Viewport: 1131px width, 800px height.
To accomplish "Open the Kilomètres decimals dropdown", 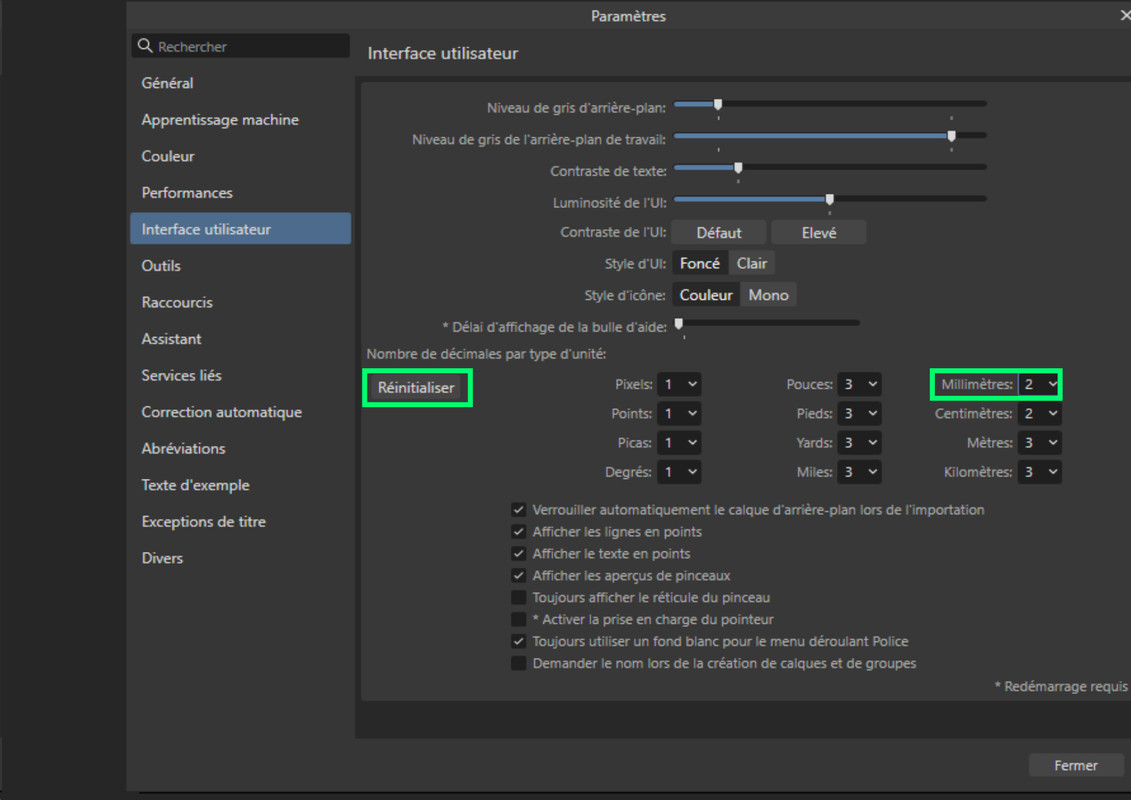I will pos(1039,472).
